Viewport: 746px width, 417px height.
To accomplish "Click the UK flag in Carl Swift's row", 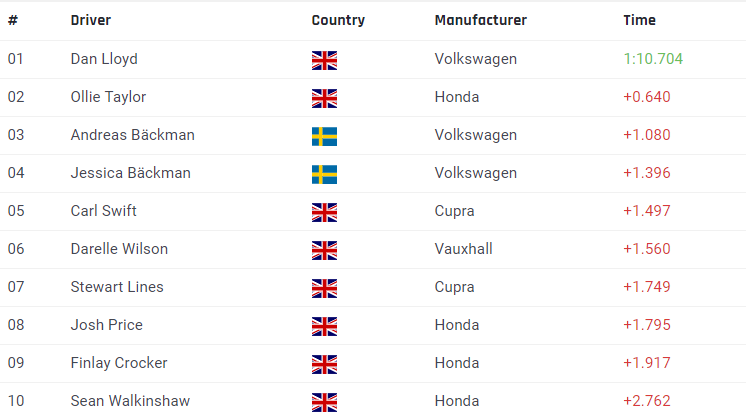I will [x=324, y=212].
